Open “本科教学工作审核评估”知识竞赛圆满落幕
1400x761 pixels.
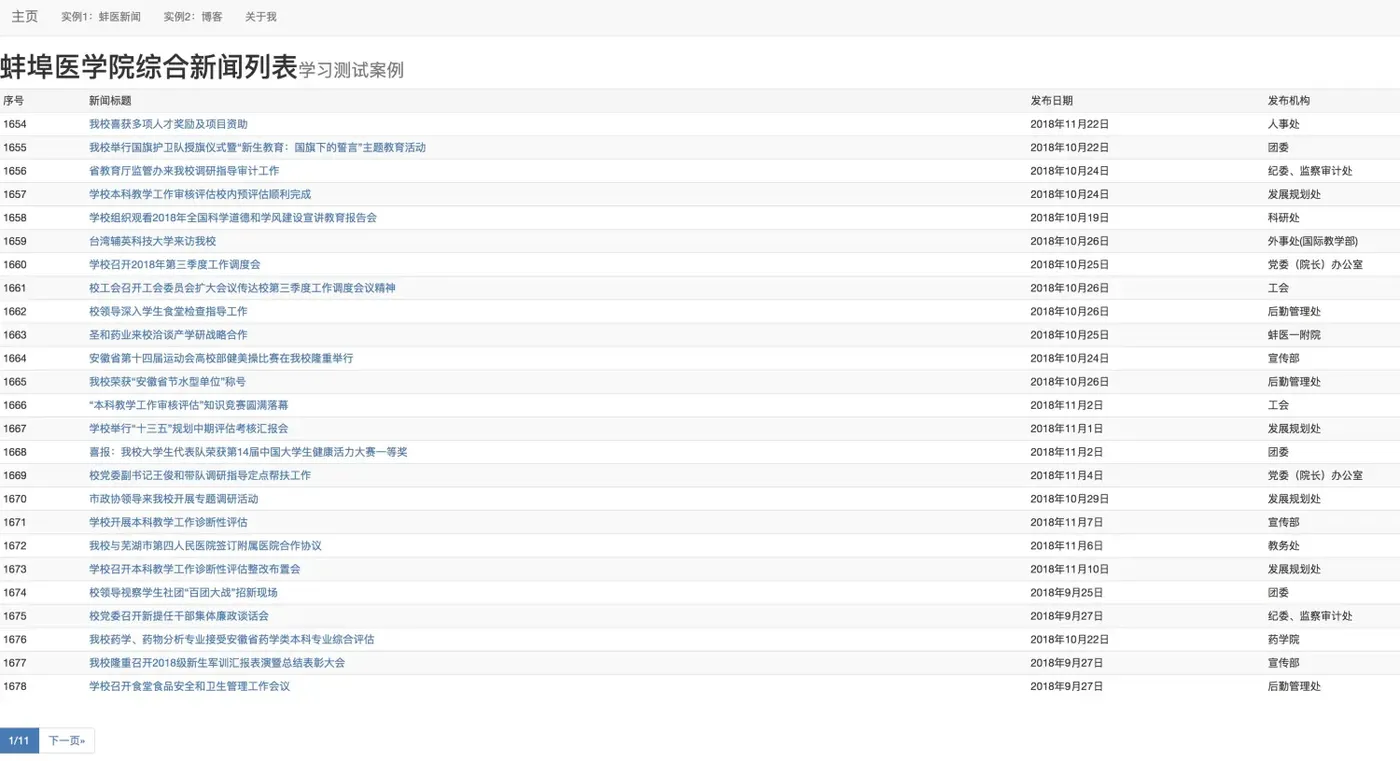point(189,405)
